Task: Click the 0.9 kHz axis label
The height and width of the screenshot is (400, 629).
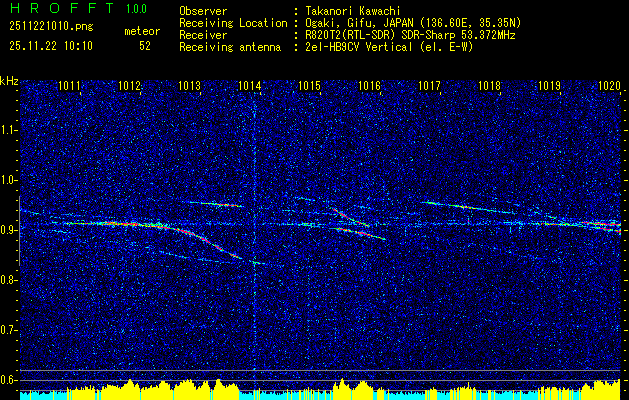Action: (8, 230)
